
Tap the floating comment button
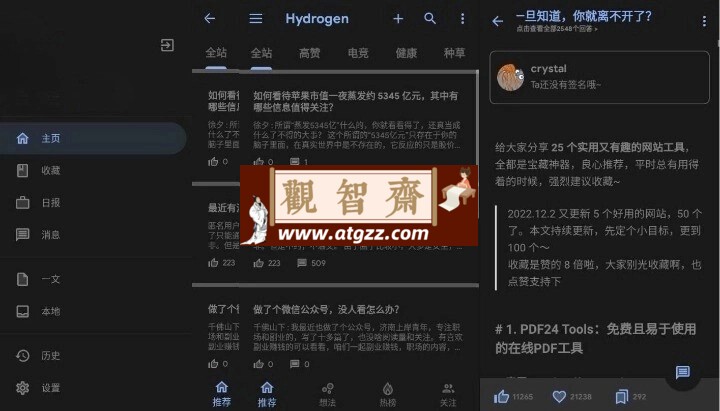coord(682,372)
